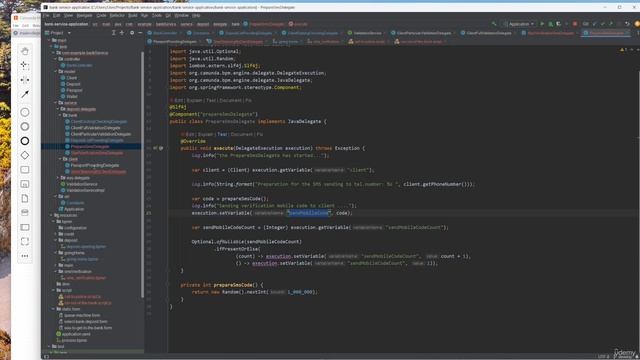Open the Application run configuration dropdown
Viewport: 640px width, 360px height.
pos(519,24)
